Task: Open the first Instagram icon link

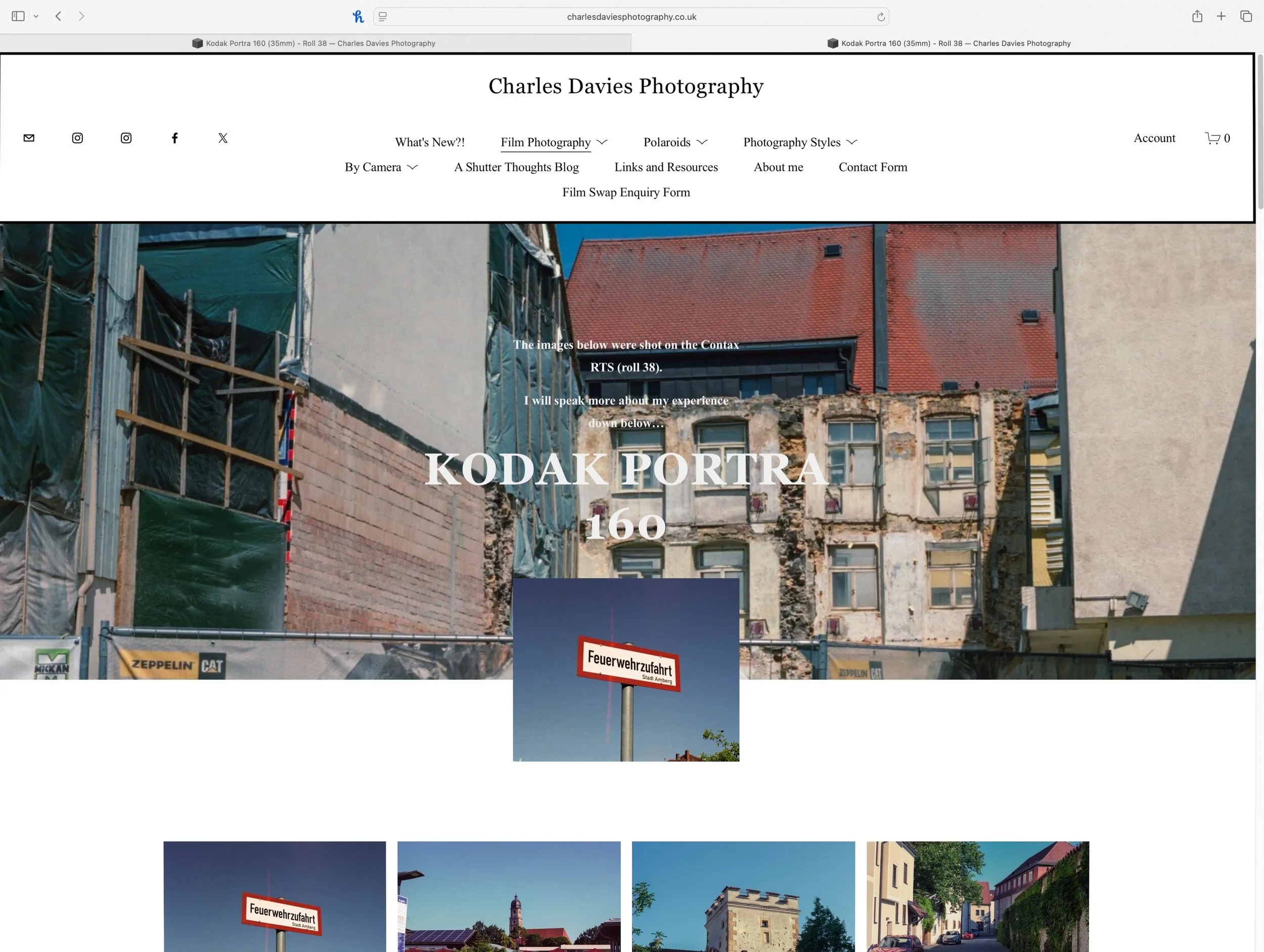Action: [78, 138]
